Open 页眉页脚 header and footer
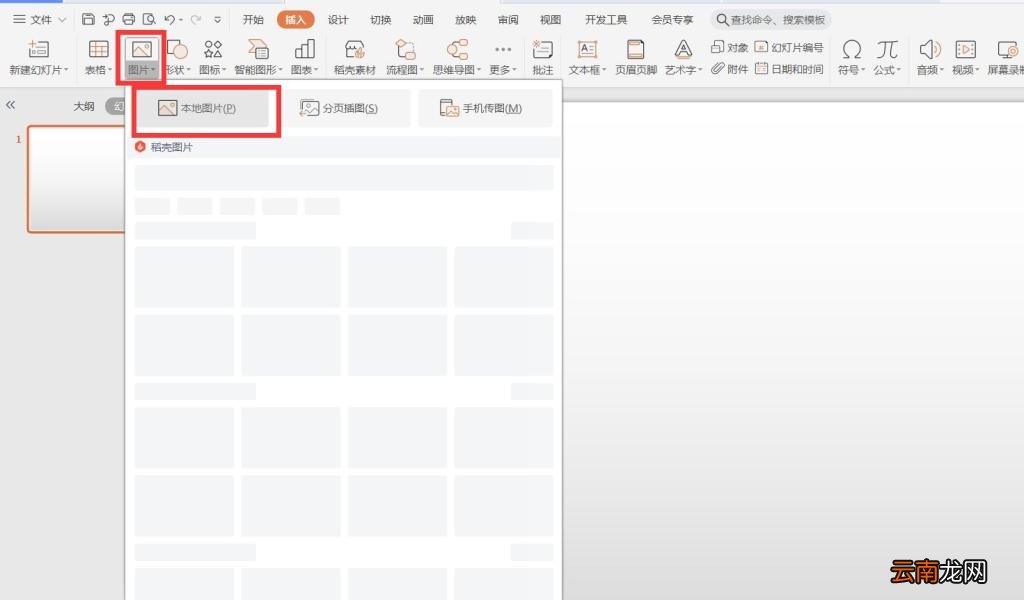This screenshot has height=600, width=1024. click(x=635, y=57)
